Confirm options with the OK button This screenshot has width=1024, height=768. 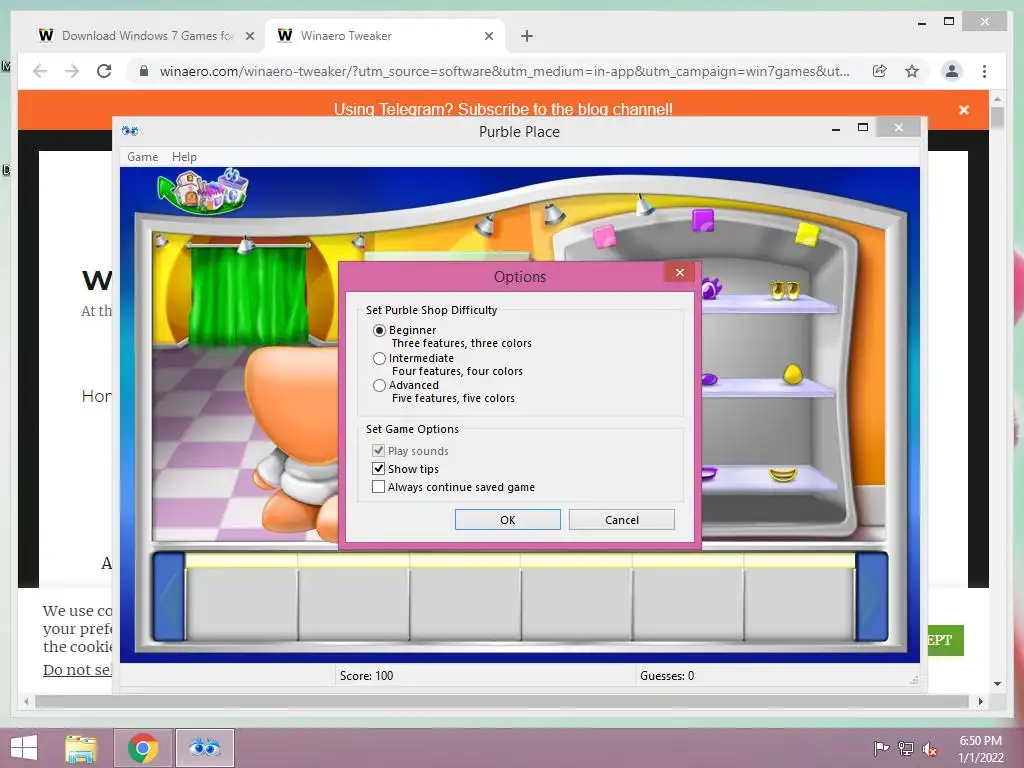507,520
